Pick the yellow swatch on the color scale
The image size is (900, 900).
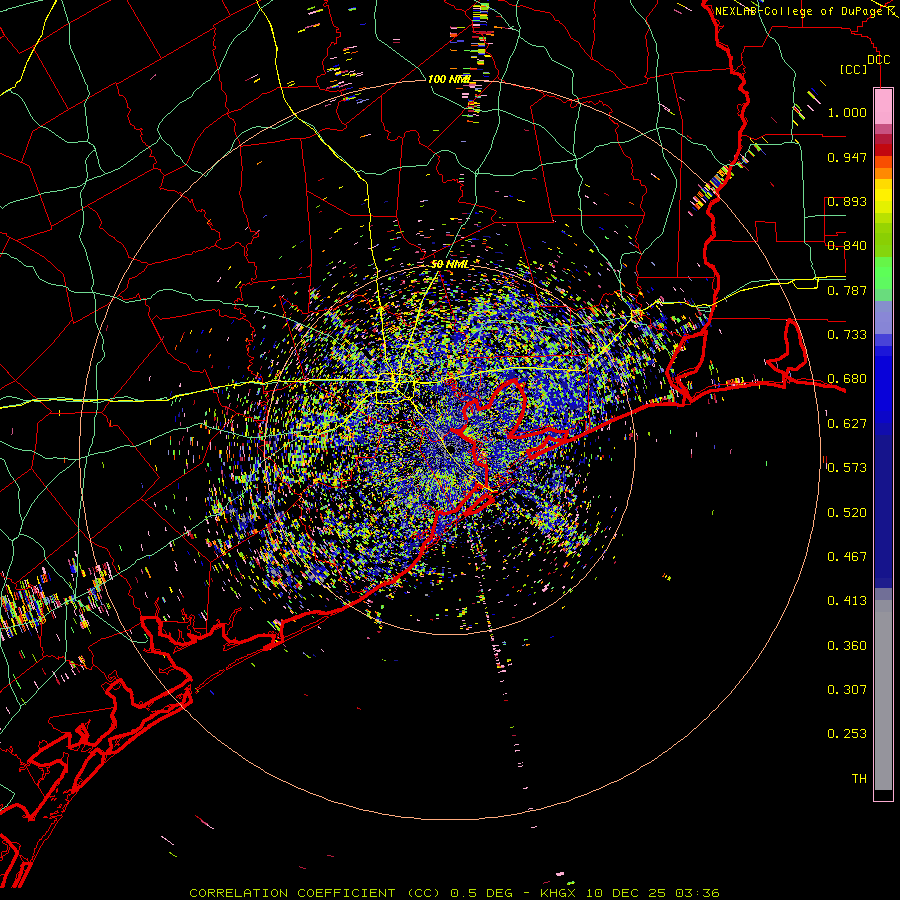[x=883, y=196]
